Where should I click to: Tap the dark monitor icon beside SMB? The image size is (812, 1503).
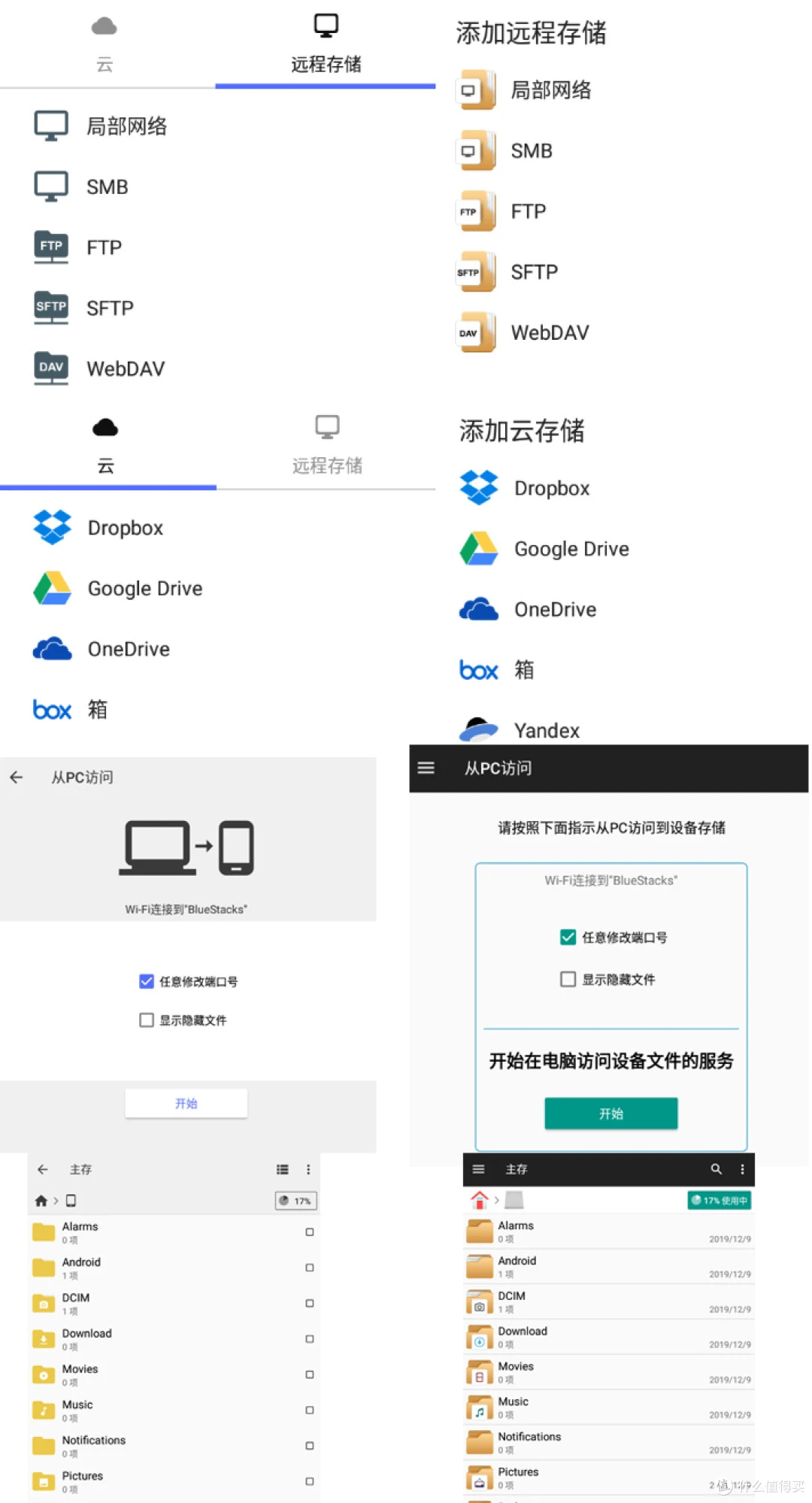tap(51, 186)
